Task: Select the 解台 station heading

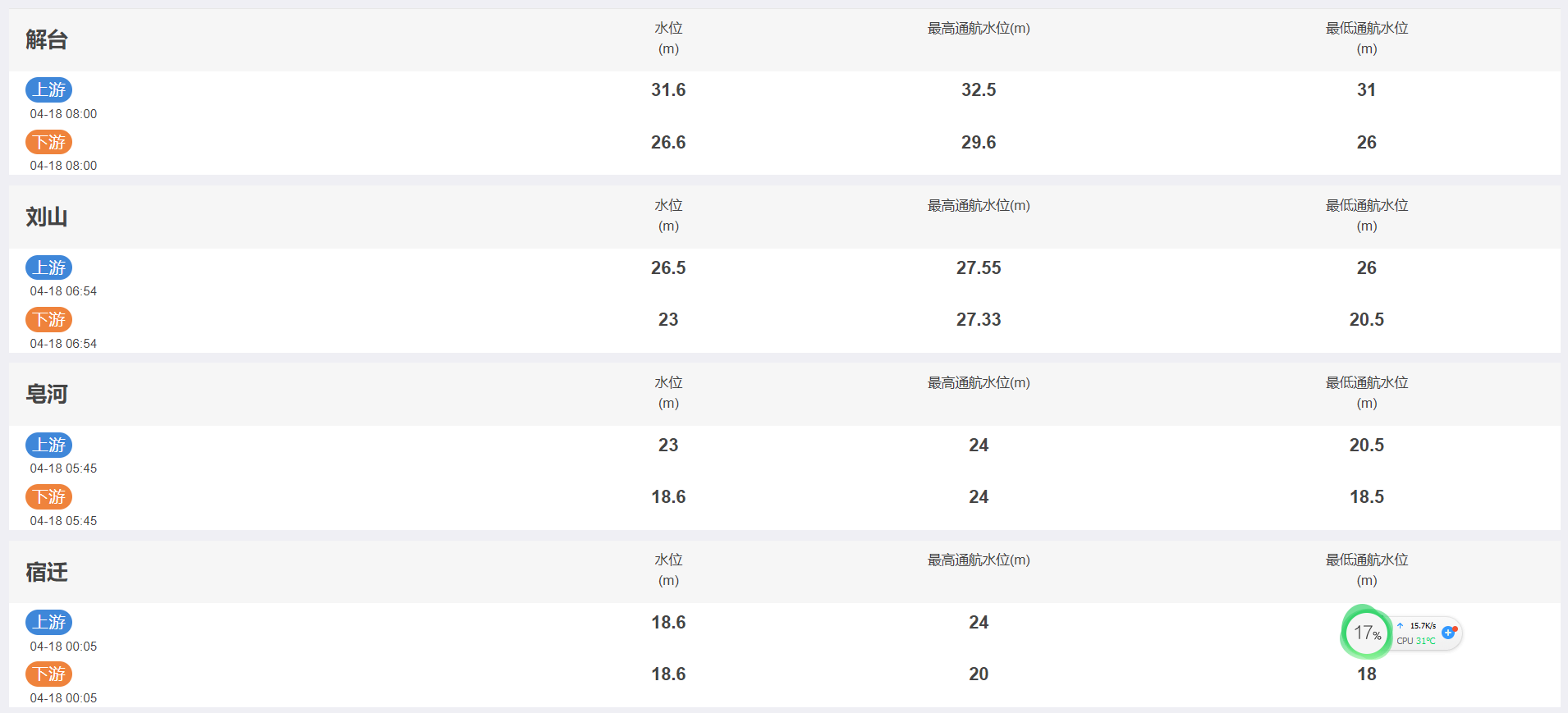Action: click(x=47, y=39)
